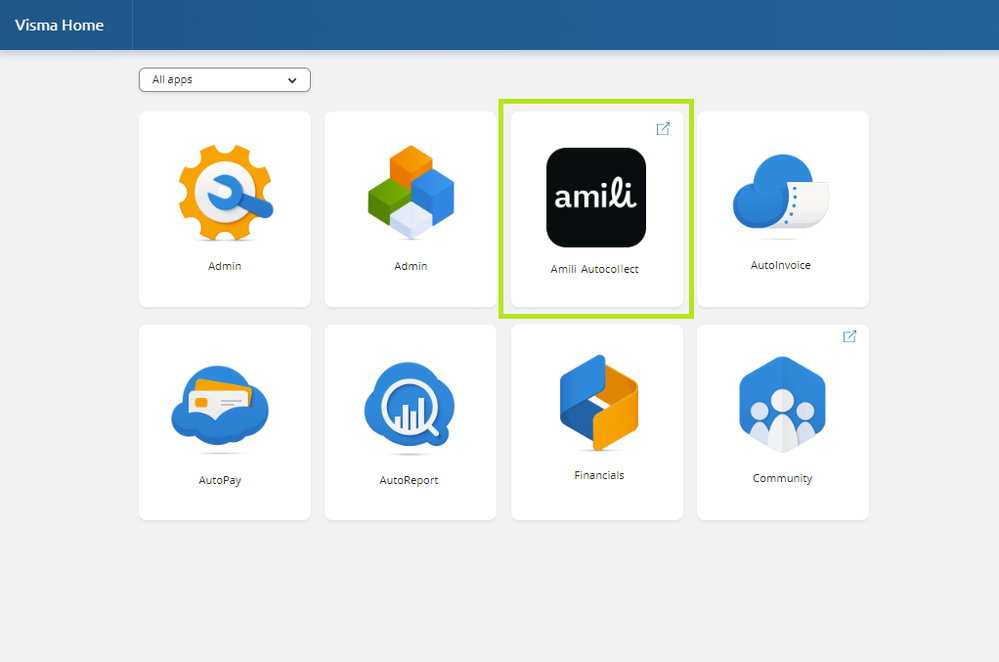
Task: Click external link icon on Community tile
Action: (849, 336)
